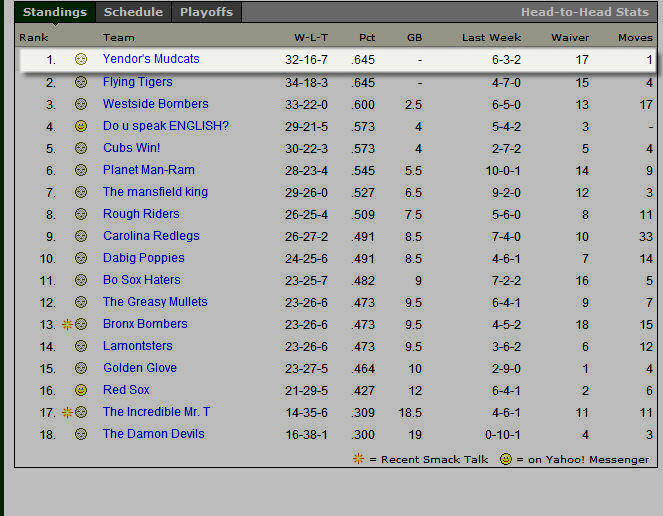The image size is (663, 516).
Task: Open the Flying Tigers team page
Action: click(x=137, y=82)
